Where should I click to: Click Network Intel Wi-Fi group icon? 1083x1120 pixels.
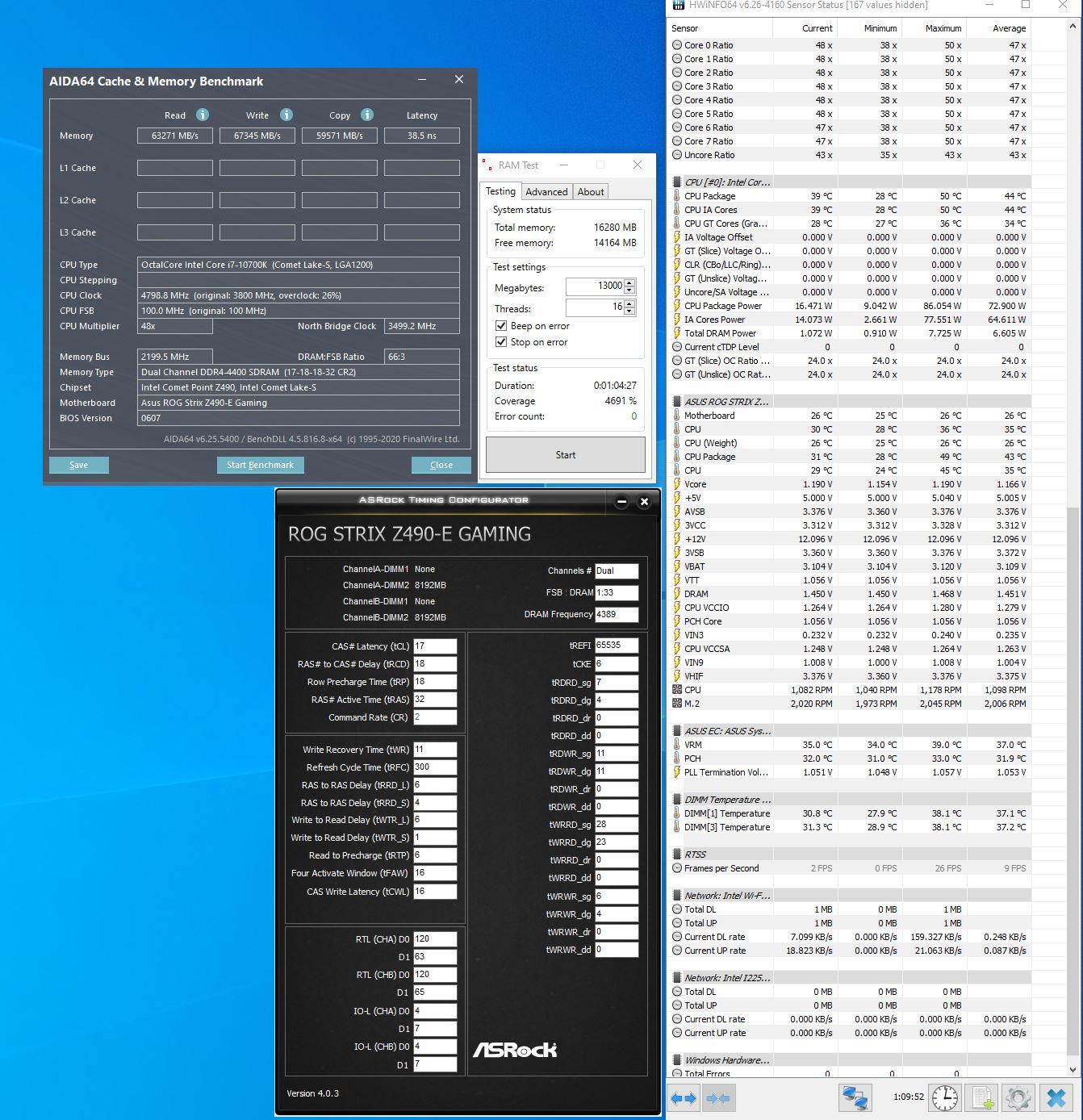677,896
